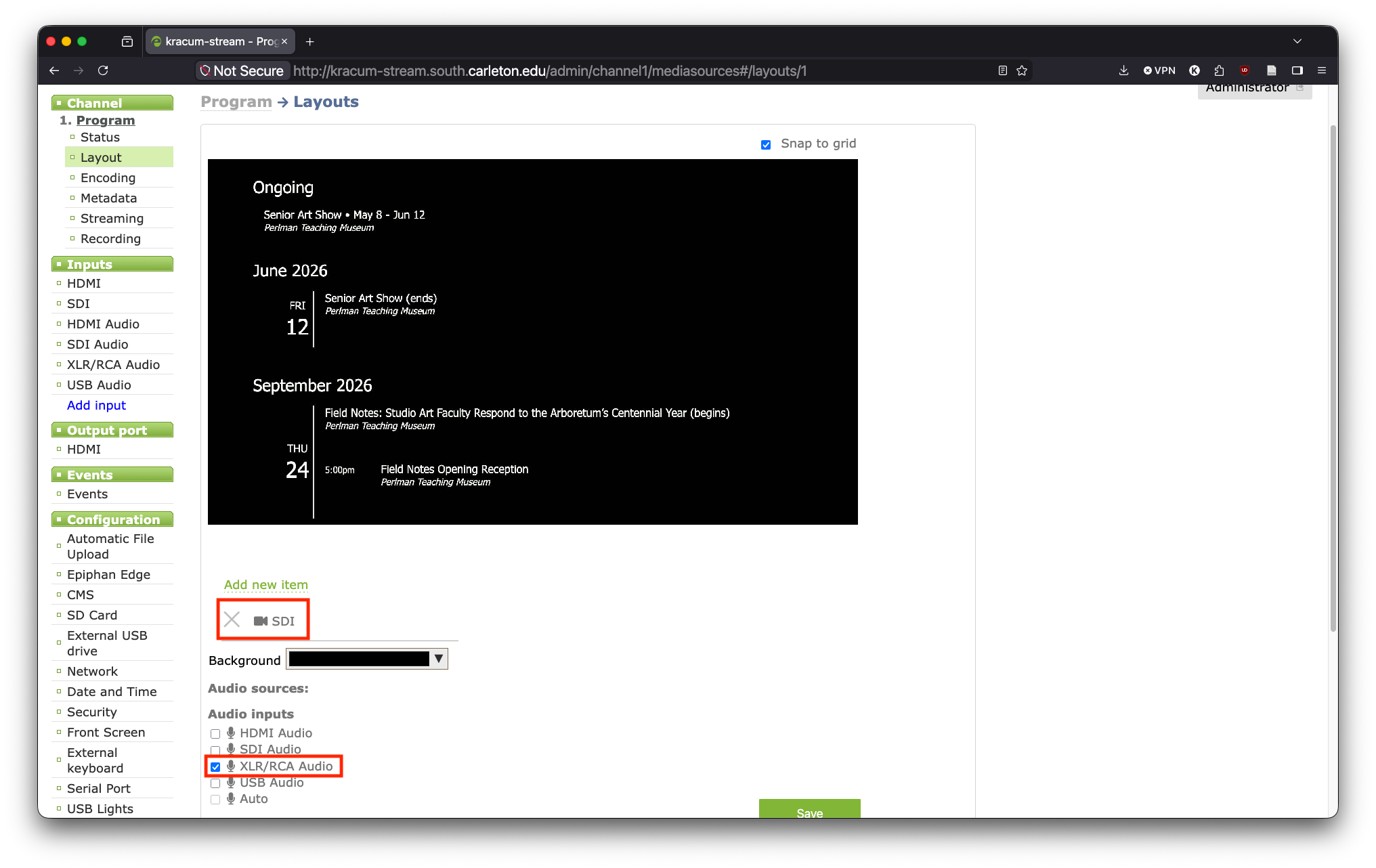Screen dimensions: 1376x868
Task: Open Epiphan Edge configuration
Action: 108,574
